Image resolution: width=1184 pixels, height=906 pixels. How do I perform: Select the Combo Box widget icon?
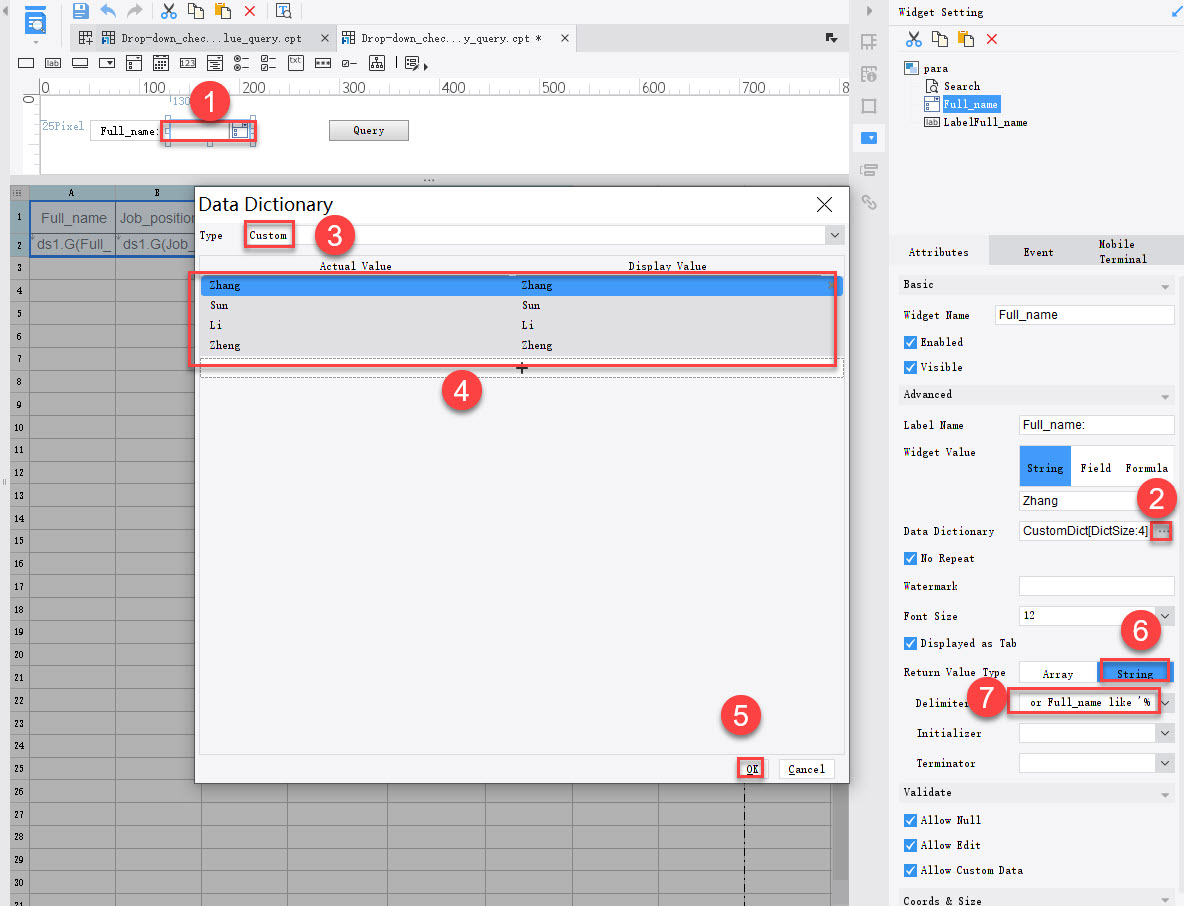[x=106, y=62]
